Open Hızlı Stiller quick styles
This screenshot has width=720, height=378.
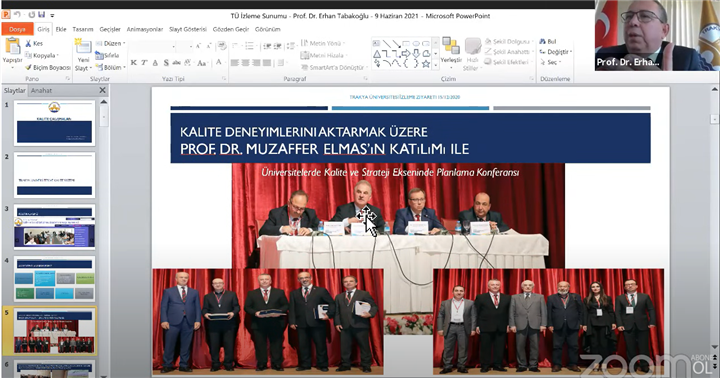coord(472,54)
